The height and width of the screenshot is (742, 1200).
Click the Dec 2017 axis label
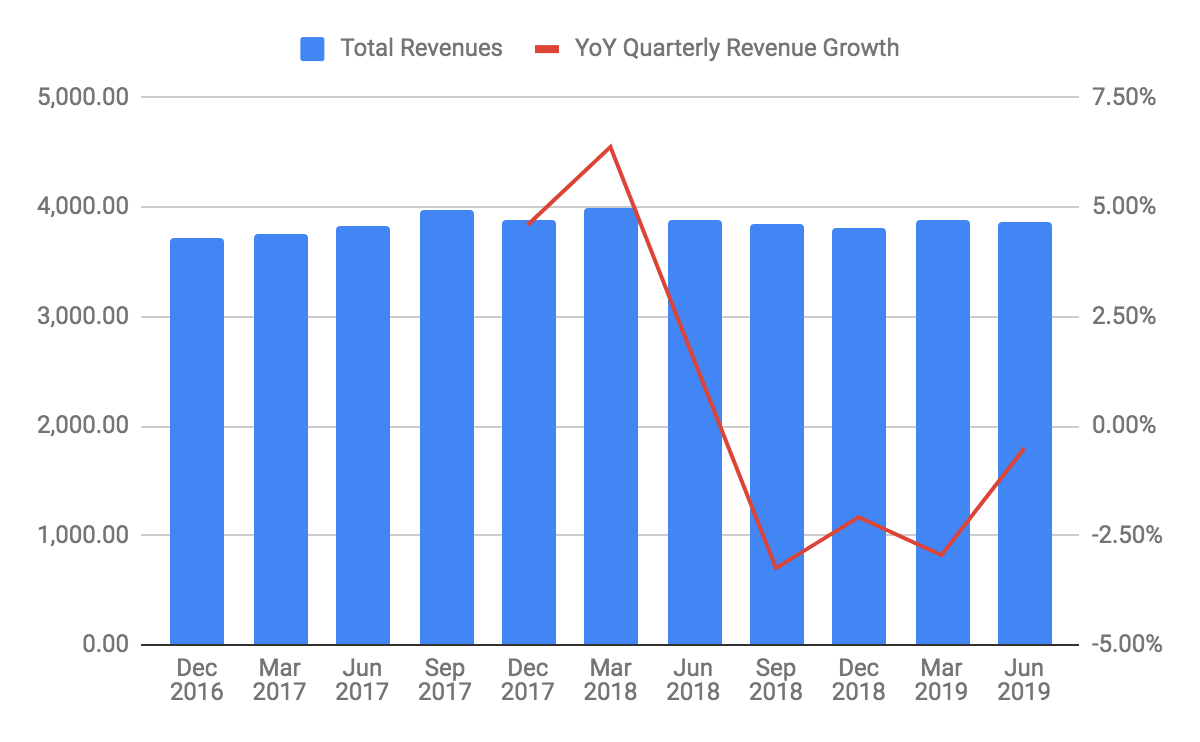tap(529, 678)
